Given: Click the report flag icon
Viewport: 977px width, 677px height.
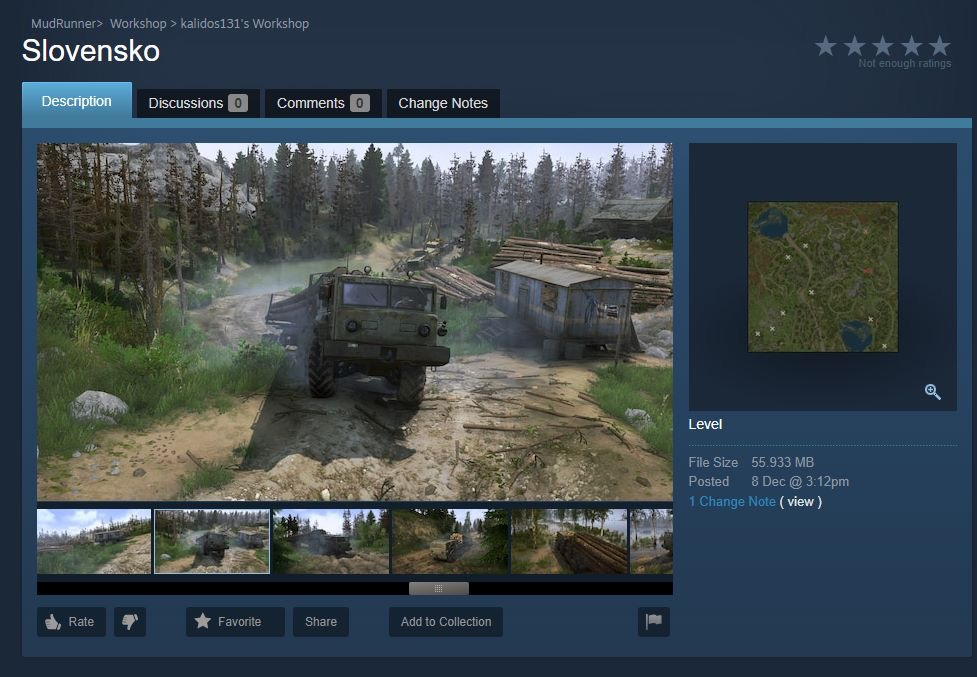Looking at the screenshot, I should point(653,622).
